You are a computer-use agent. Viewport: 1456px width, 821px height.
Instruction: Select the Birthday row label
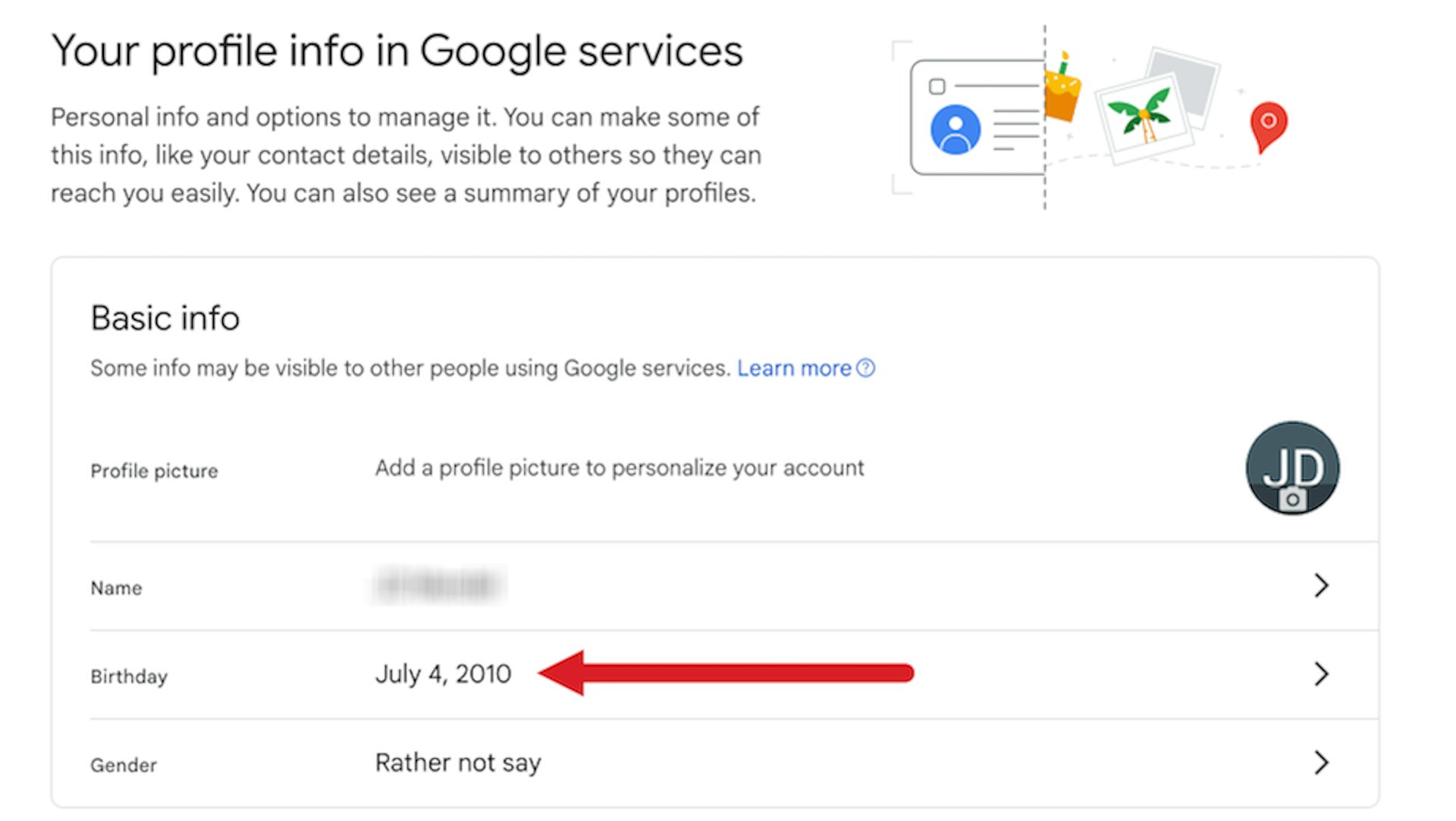(129, 676)
